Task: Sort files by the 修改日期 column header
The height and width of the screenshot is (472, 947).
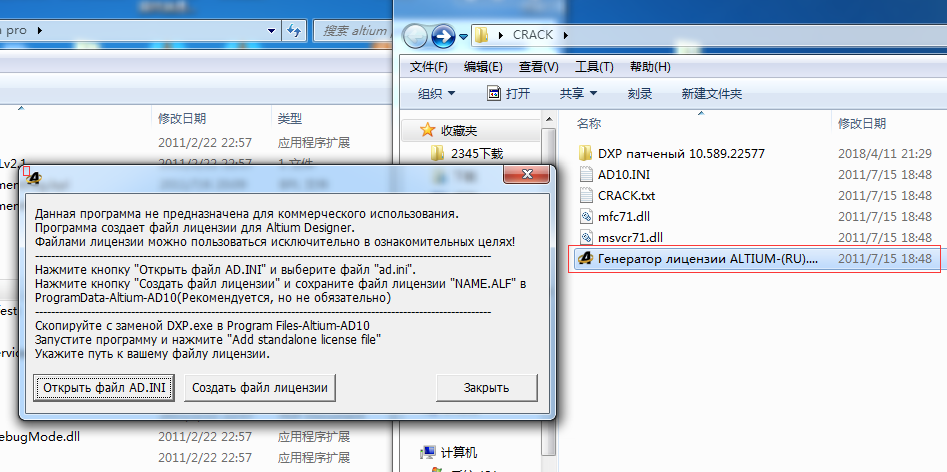Action: [x=862, y=122]
